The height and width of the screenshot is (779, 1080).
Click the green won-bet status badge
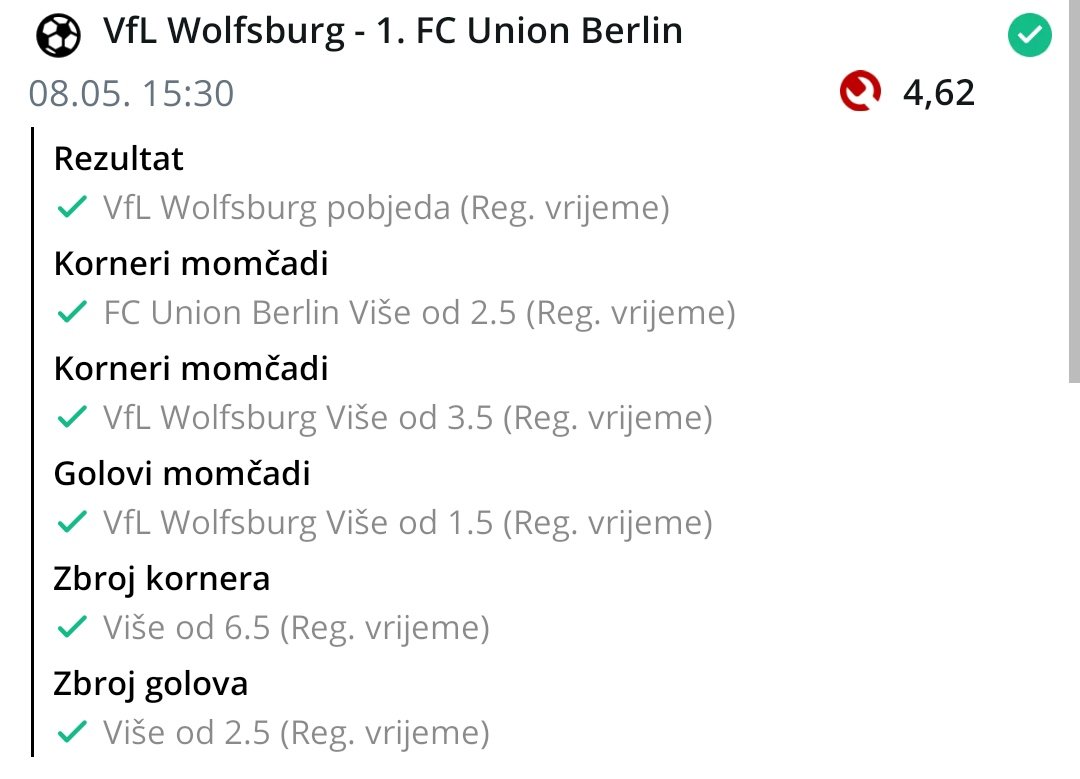pyautogui.click(x=1029, y=38)
